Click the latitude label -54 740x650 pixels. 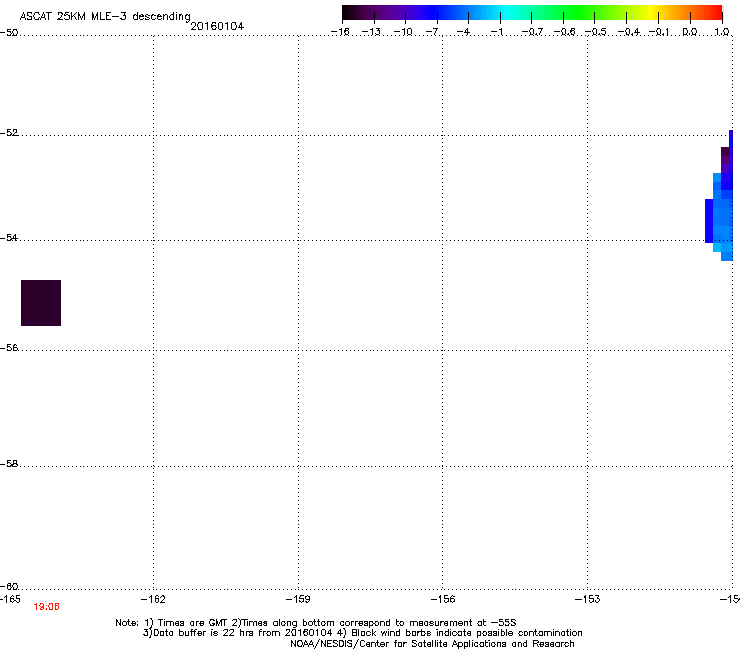(x=9, y=238)
